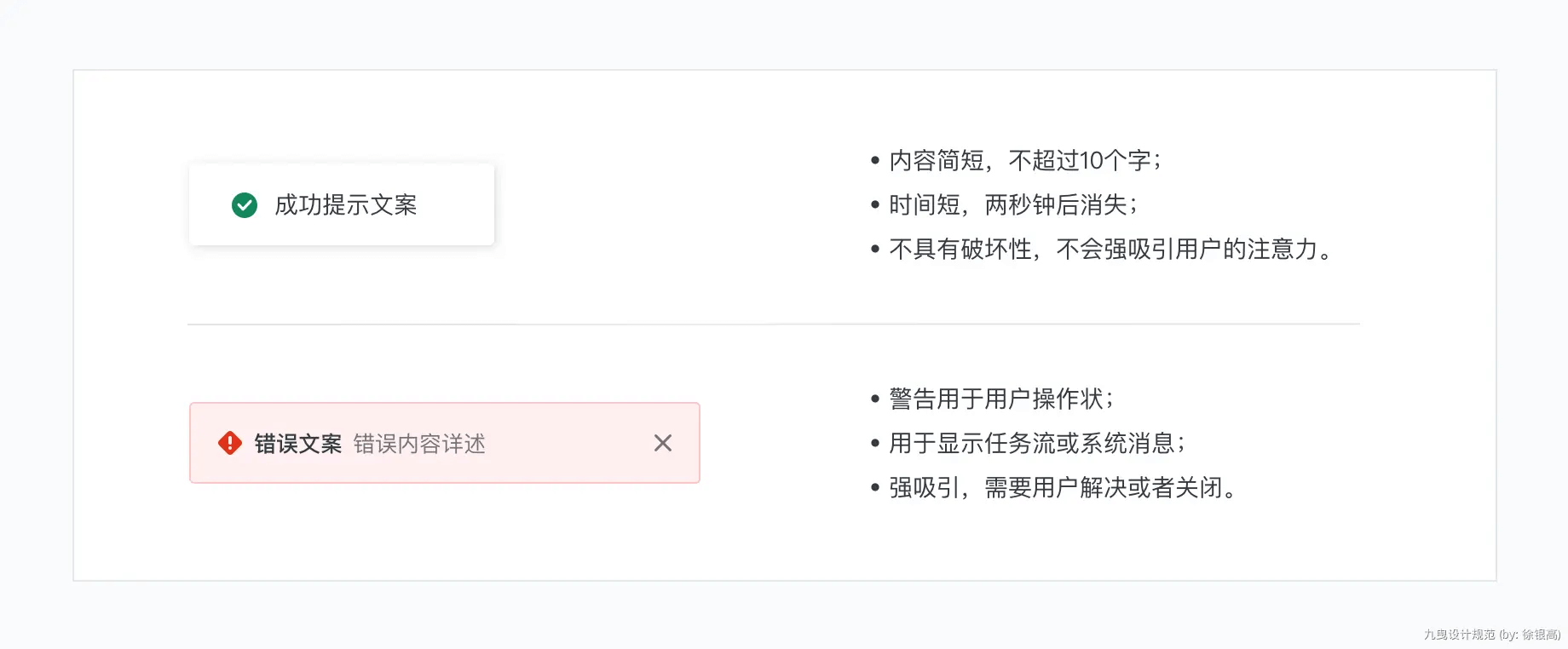Click the bullet dot before 警告用于用户操作状
1568x649 pixels.
click(x=875, y=399)
